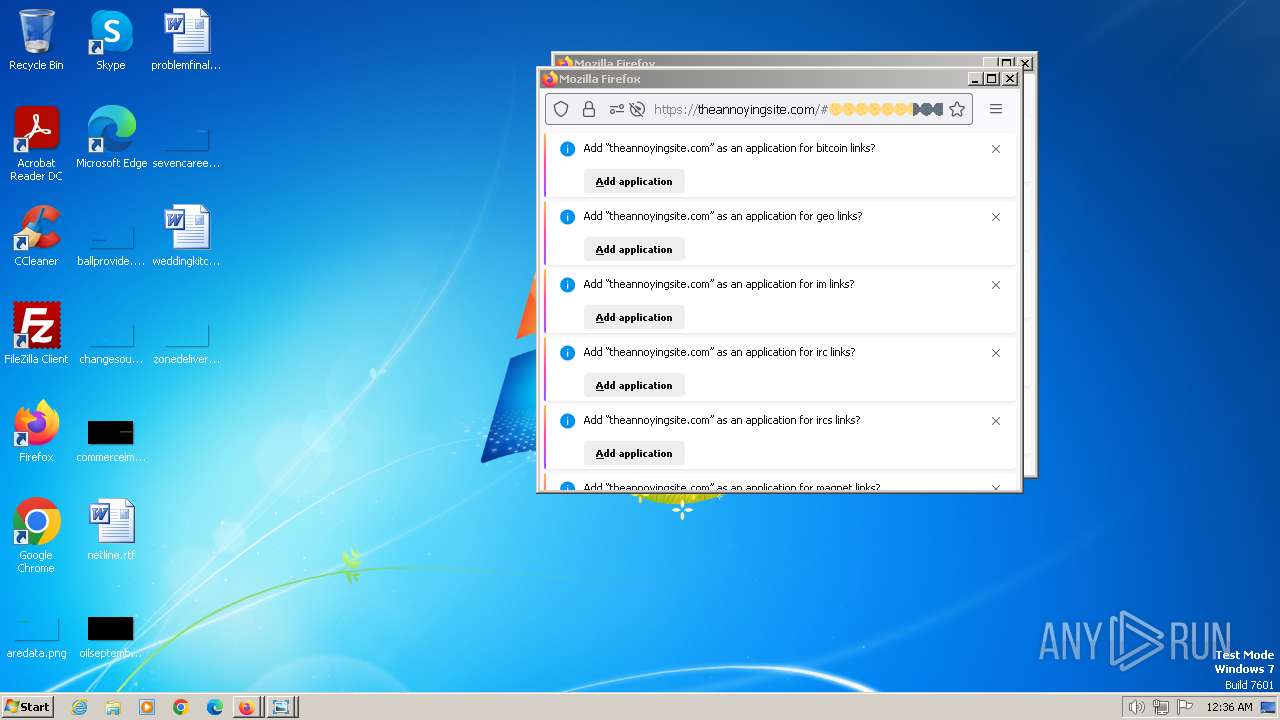
Task: Add application for bitcoin links
Action: (634, 181)
